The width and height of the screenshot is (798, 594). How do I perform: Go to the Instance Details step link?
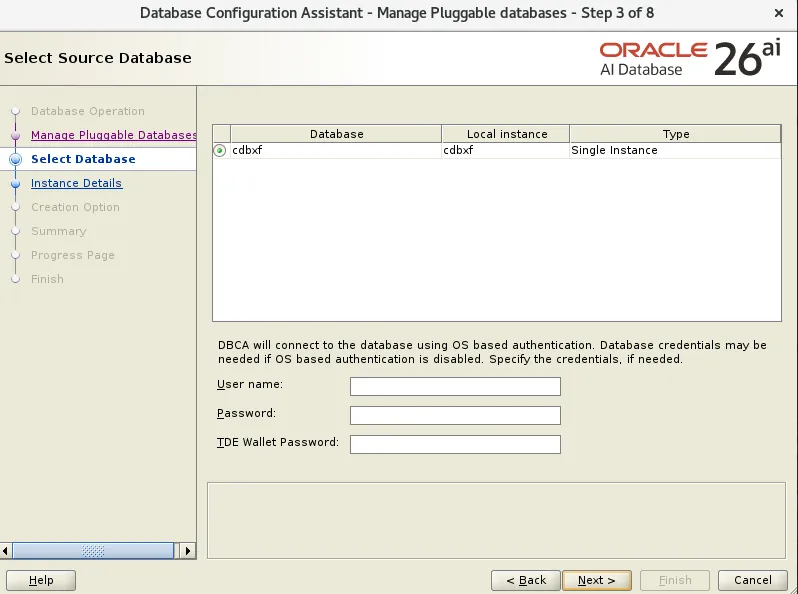[76, 183]
